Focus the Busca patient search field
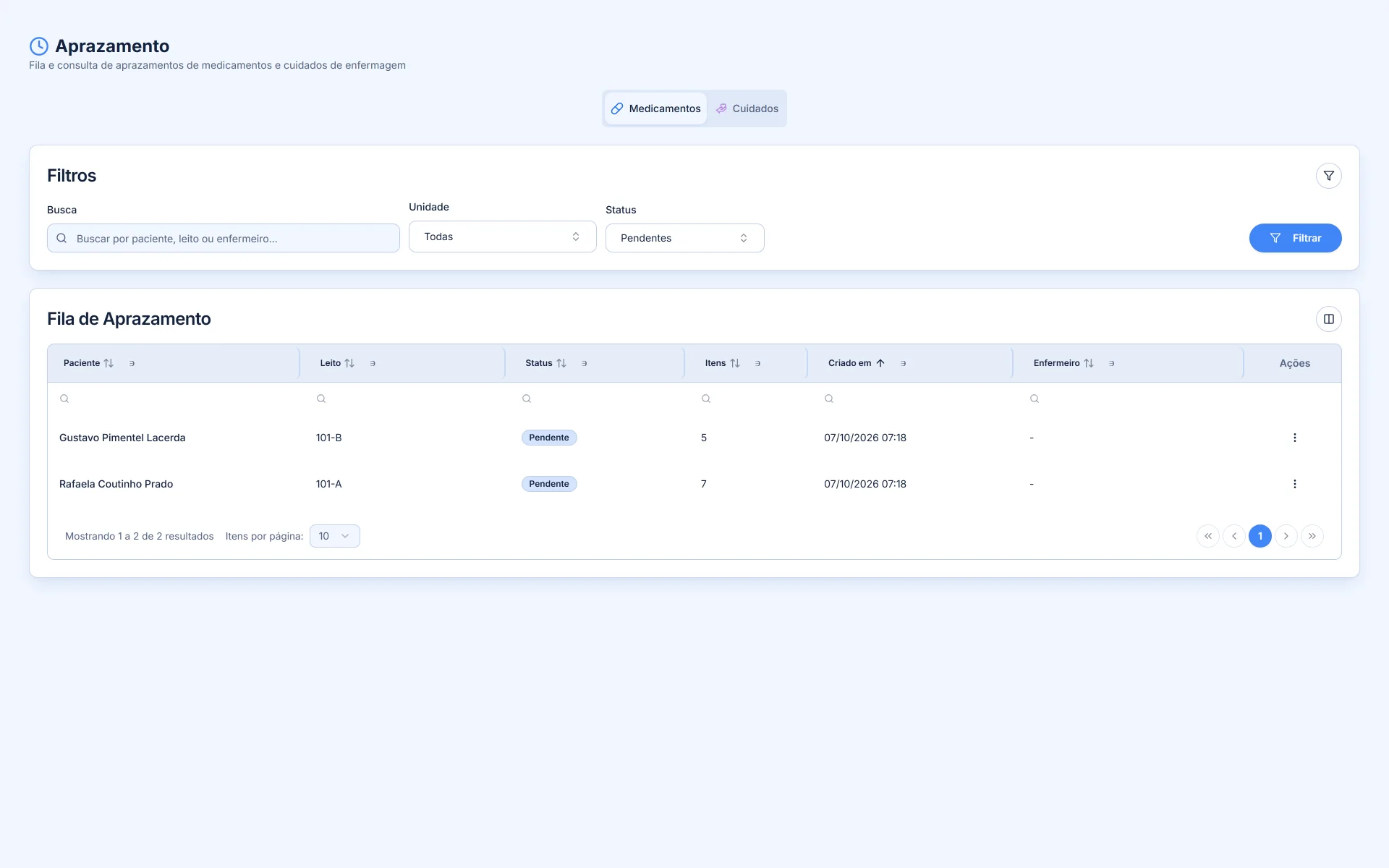This screenshot has width=1389, height=868. [223, 238]
